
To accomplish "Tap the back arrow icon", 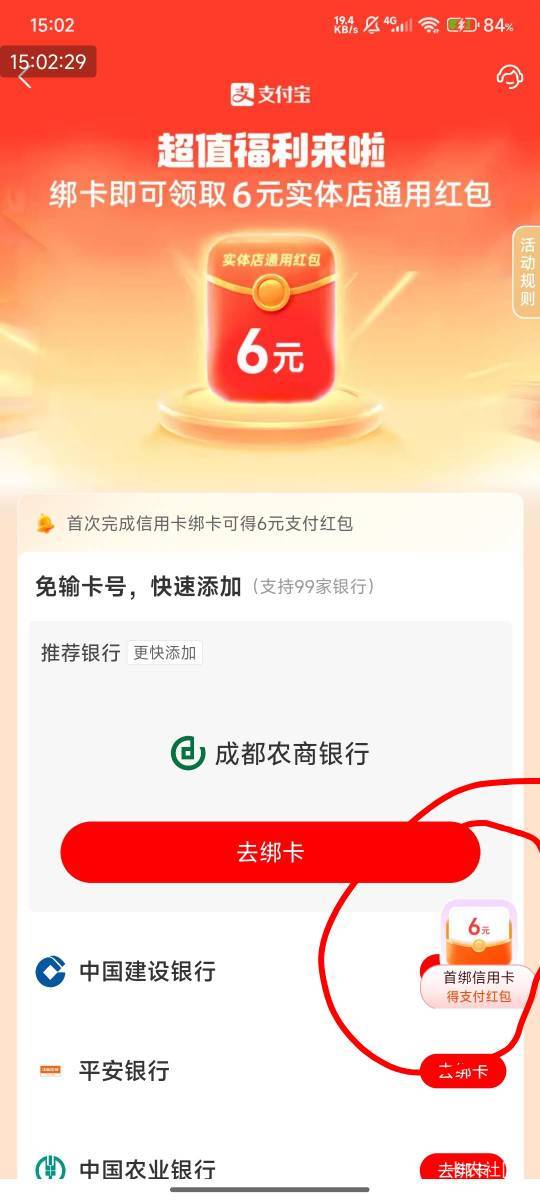I will click(25, 77).
